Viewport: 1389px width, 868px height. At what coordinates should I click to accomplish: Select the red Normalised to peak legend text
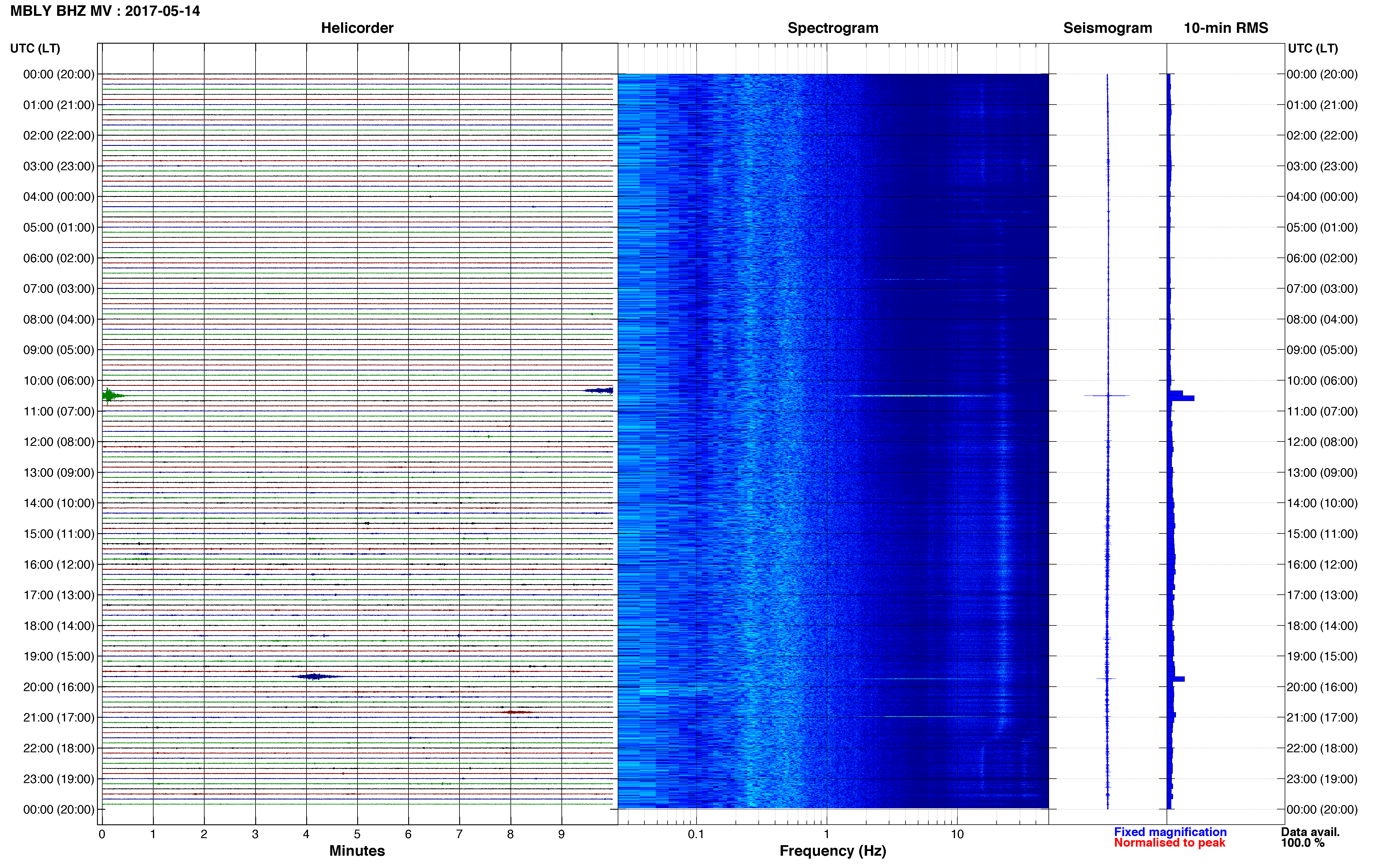click(x=1169, y=843)
